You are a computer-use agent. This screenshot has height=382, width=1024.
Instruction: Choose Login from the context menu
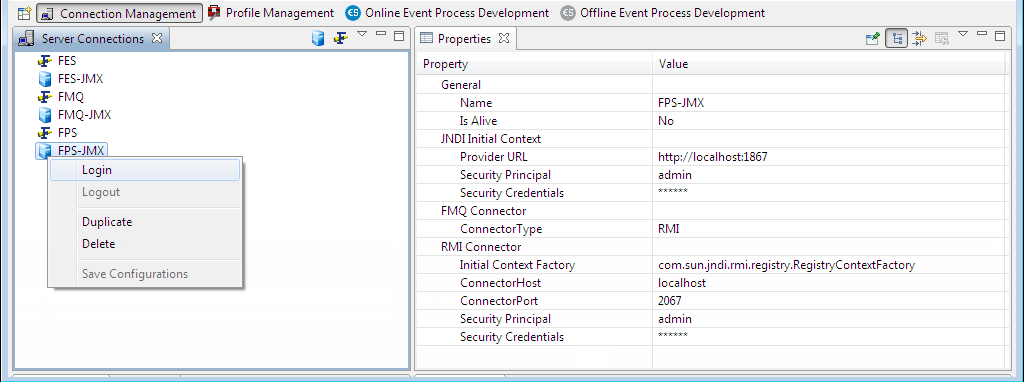(x=145, y=170)
